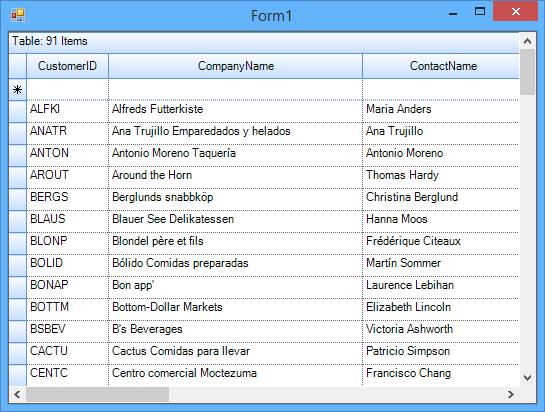545x412 pixels.
Task: Click the scroll left arrow of horizontal scrollbar
Action: (17, 394)
